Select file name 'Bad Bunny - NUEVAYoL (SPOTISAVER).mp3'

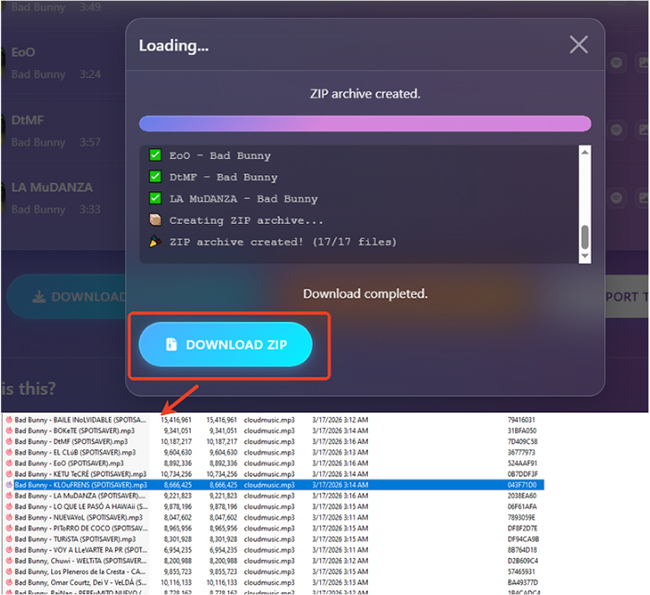(x=79, y=517)
